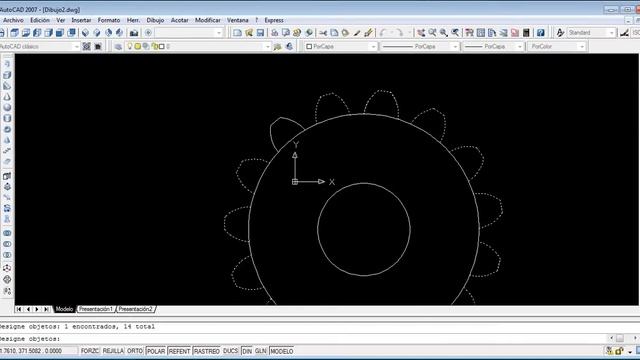Click the Undo arrow icon
Image resolution: width=640 pixels, height=360 pixels.
tap(382, 33)
